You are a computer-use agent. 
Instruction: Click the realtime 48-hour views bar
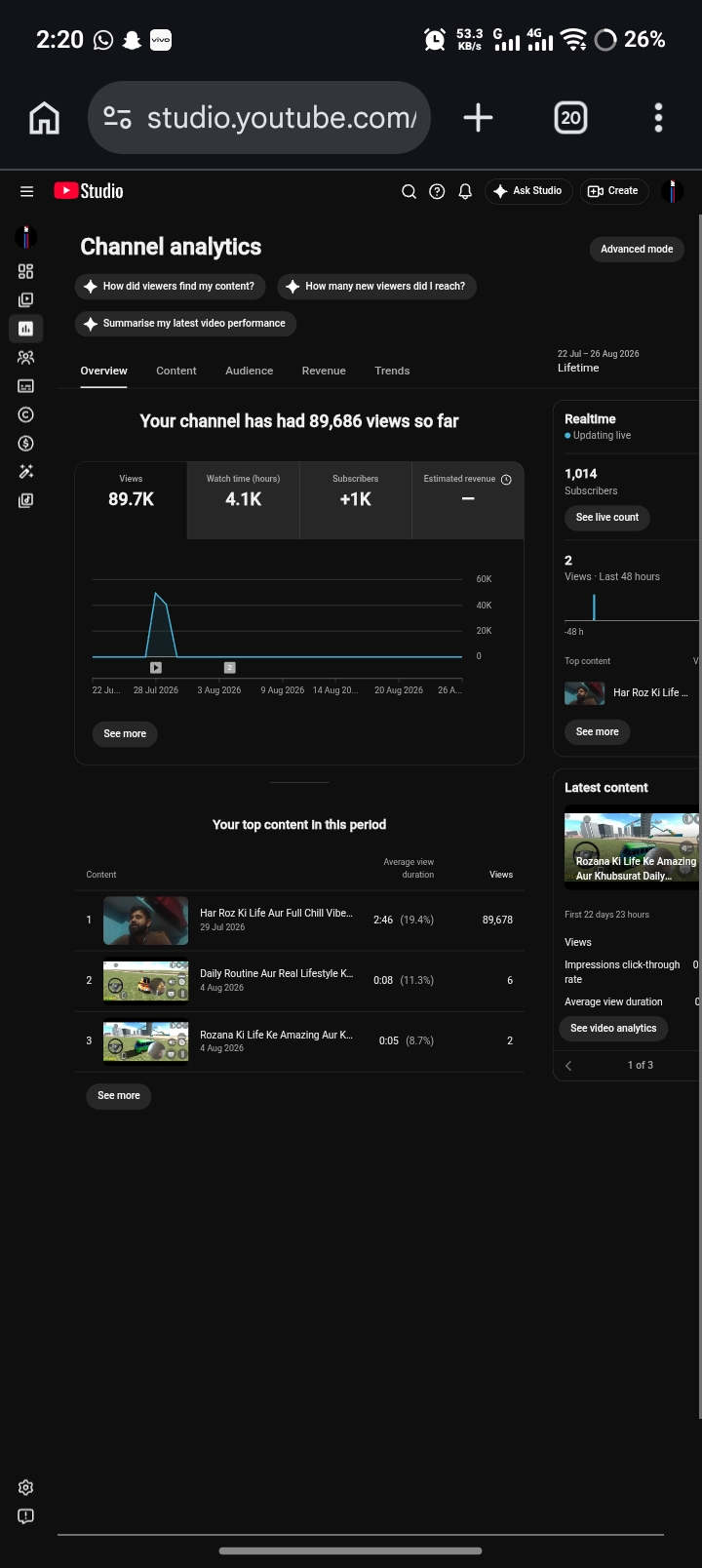click(594, 608)
